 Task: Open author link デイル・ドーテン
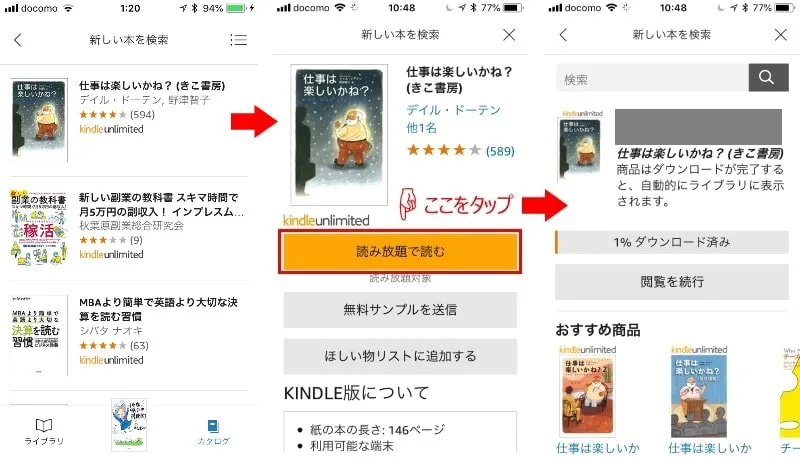point(453,110)
